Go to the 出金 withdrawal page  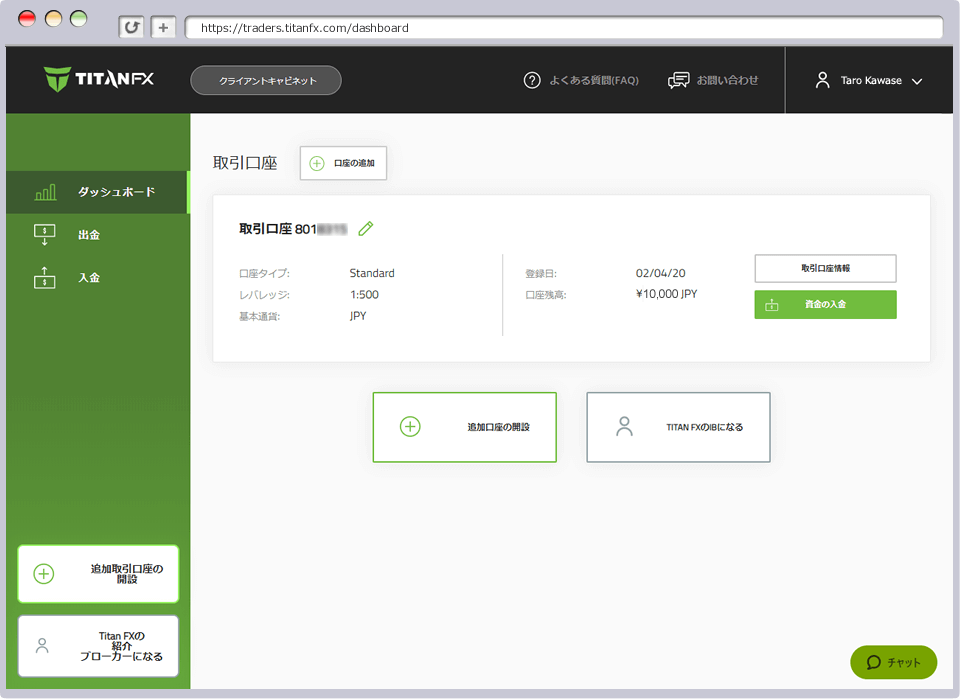click(x=89, y=235)
